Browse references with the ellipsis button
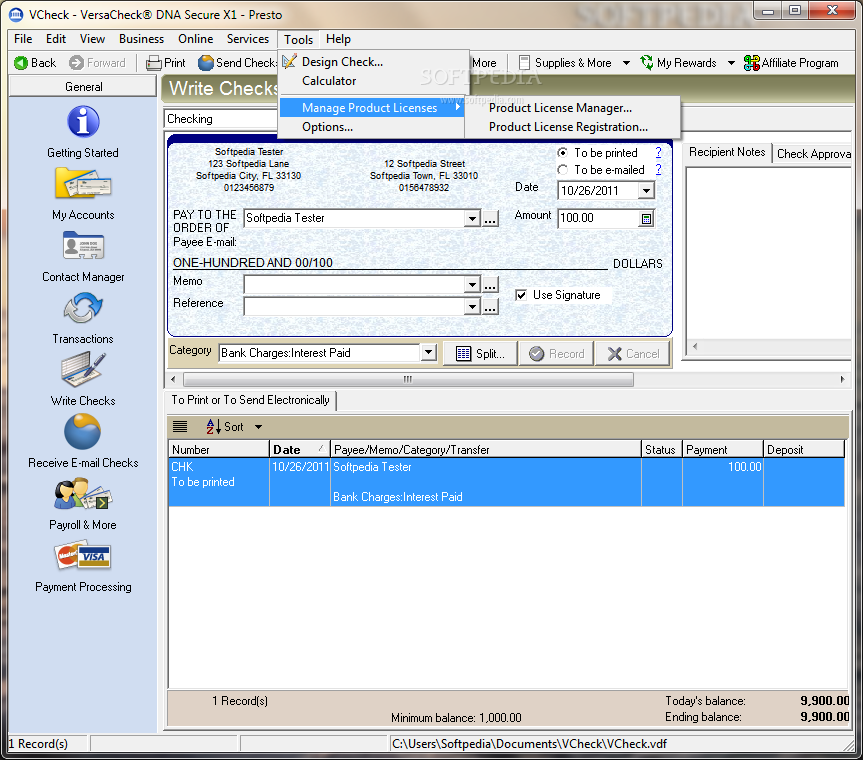Viewport: 863px width, 760px height. point(490,307)
